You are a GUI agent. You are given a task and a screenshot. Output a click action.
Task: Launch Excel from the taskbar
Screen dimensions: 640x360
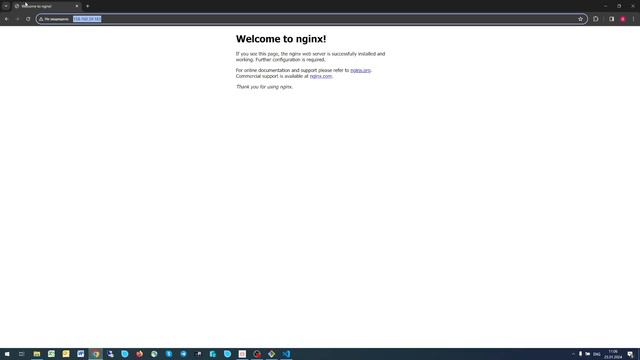pos(51,354)
